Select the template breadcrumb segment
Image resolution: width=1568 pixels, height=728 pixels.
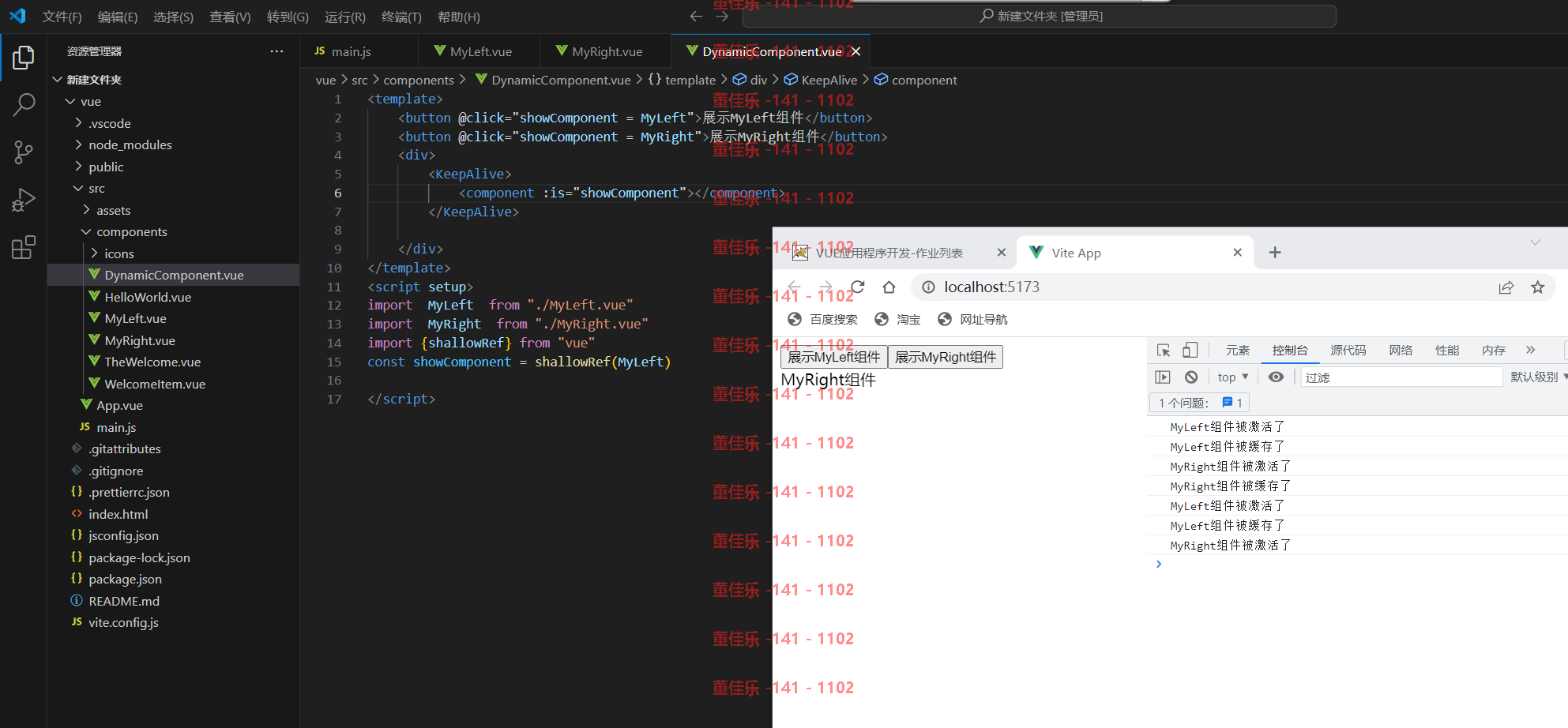(682, 80)
